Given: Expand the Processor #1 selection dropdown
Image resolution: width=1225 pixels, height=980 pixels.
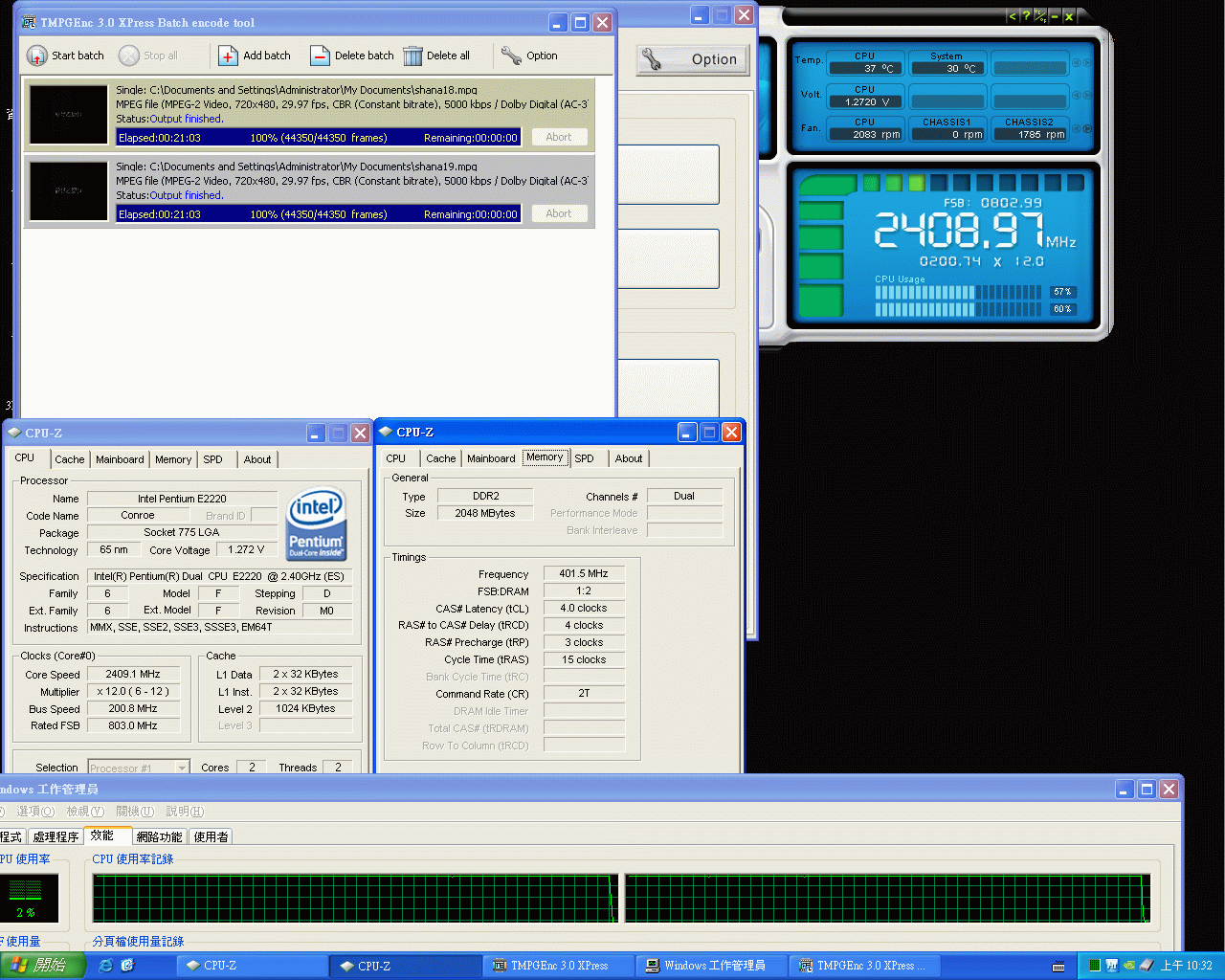Looking at the screenshot, I should pos(182,768).
